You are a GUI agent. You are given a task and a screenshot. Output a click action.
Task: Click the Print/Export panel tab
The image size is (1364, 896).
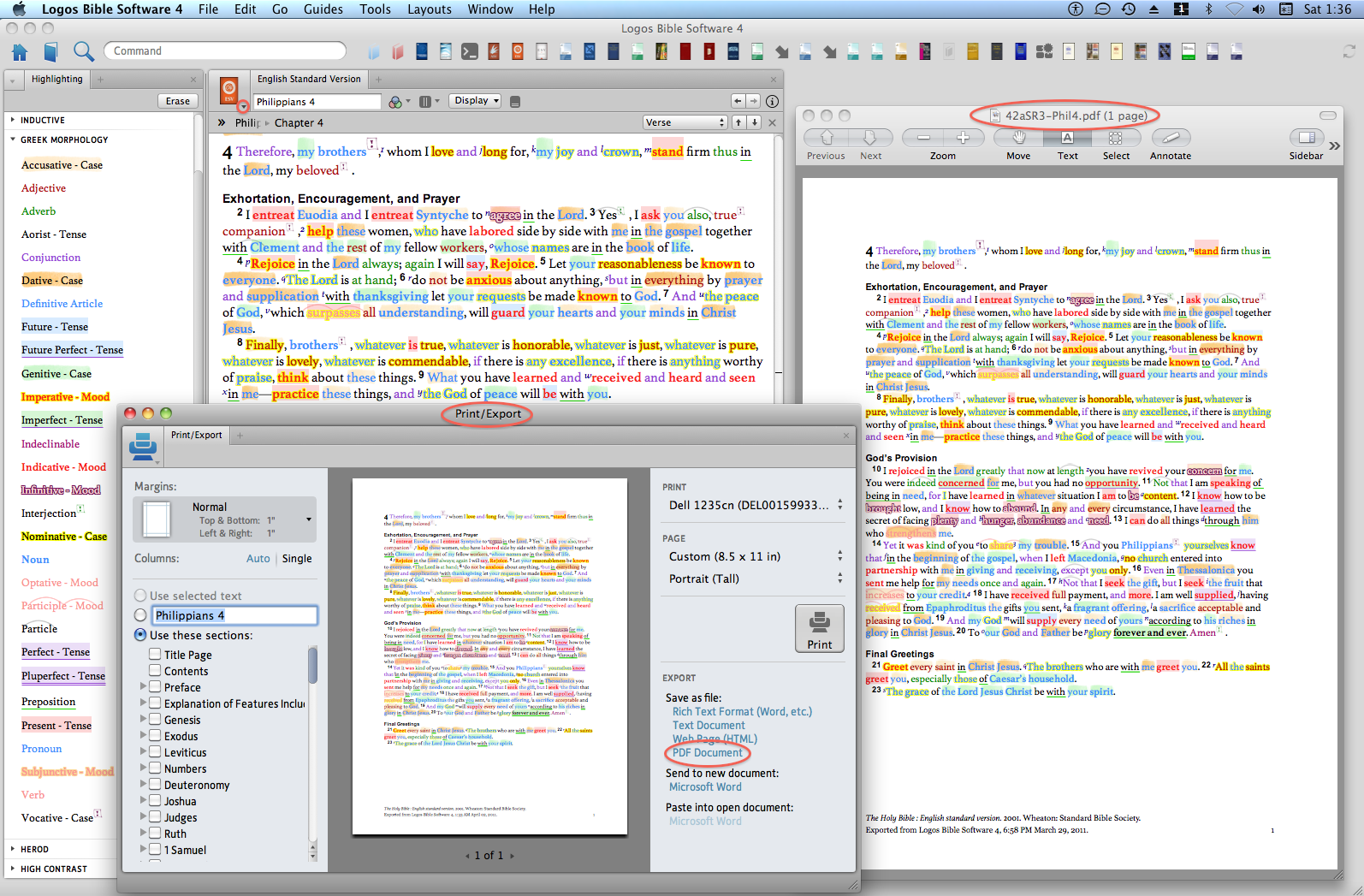click(196, 435)
